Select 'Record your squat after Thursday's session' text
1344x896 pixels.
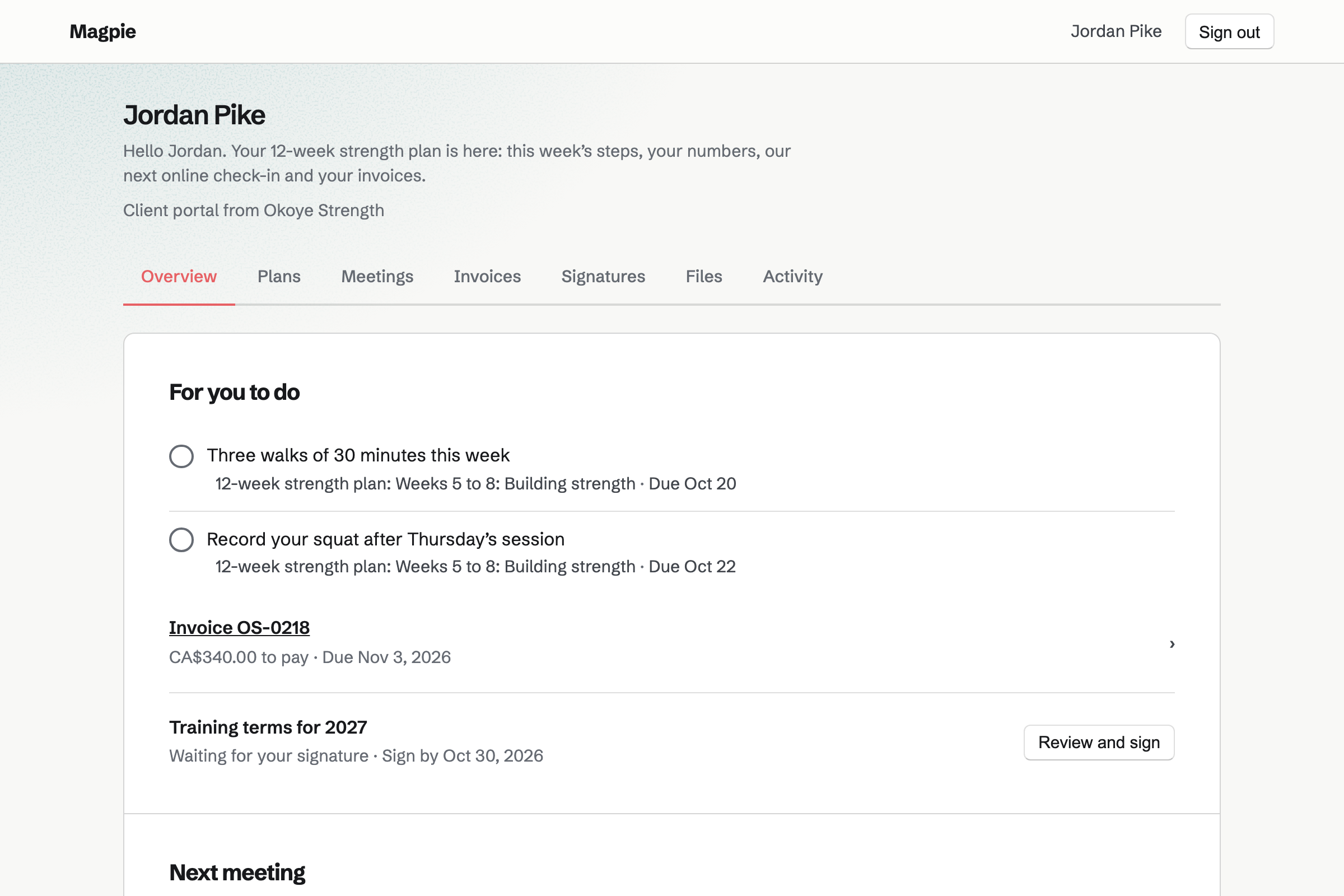tap(385, 539)
